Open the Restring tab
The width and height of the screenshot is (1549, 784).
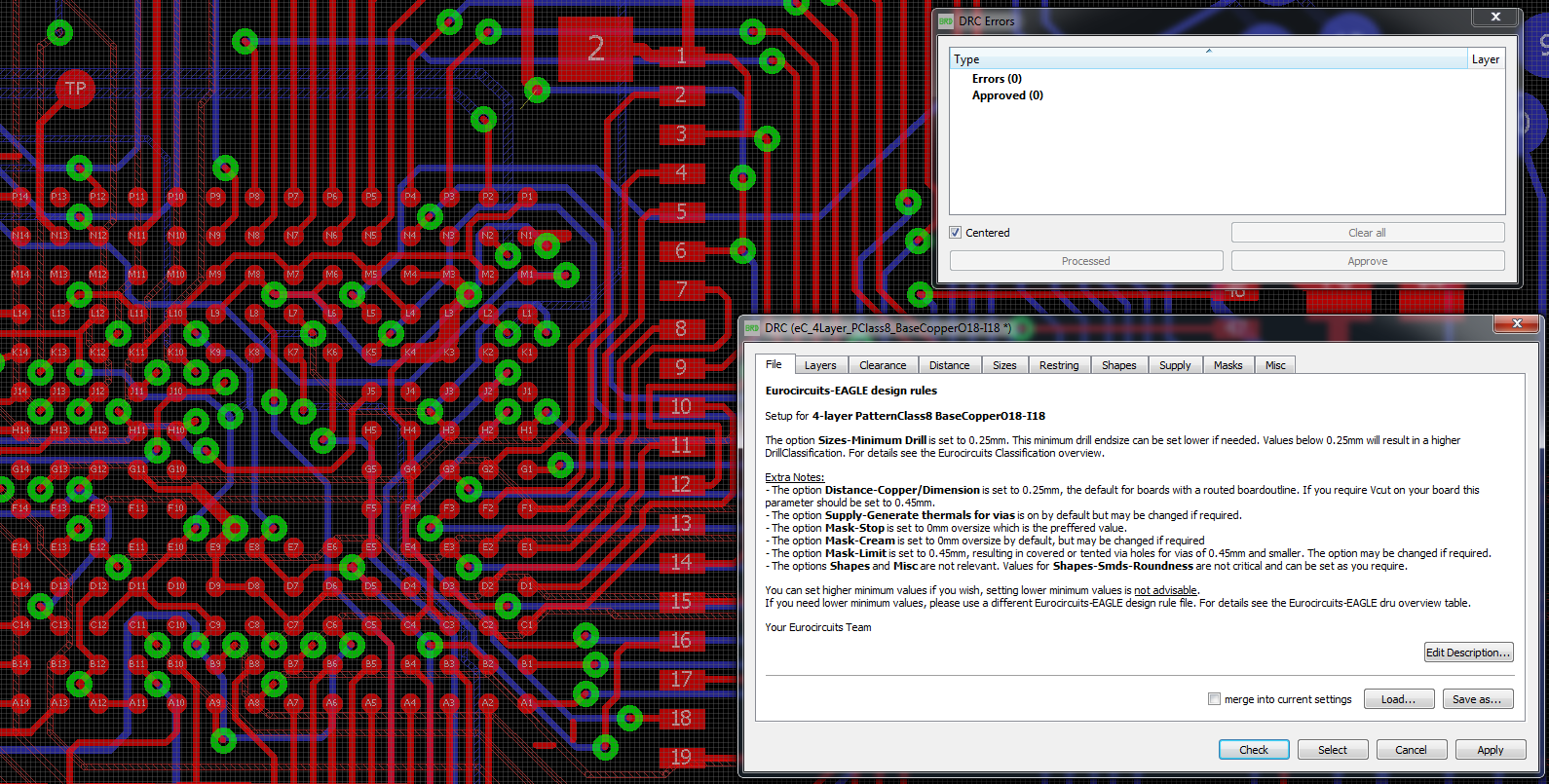1058,365
